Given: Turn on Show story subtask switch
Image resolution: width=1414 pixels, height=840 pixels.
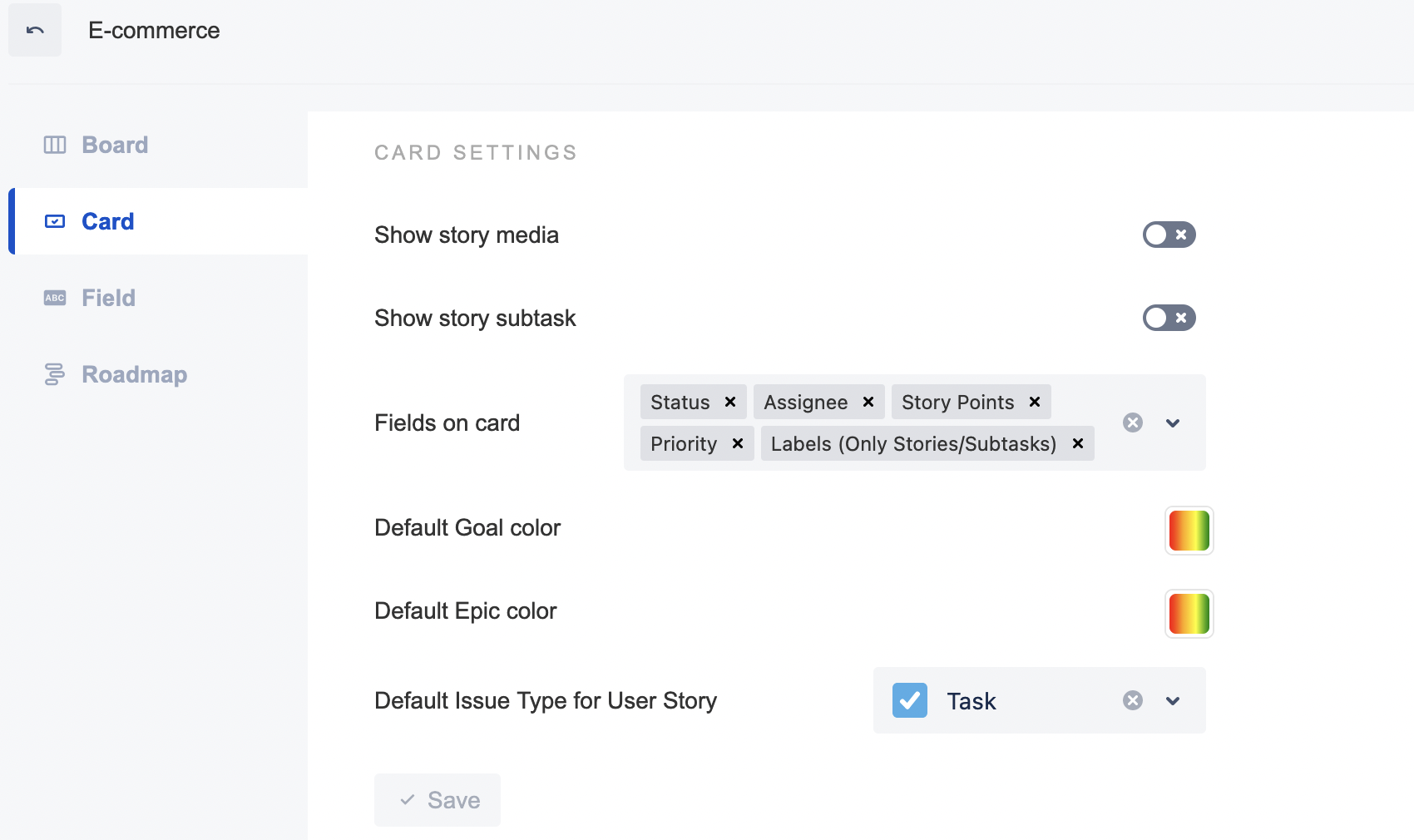Looking at the screenshot, I should click(x=1169, y=318).
